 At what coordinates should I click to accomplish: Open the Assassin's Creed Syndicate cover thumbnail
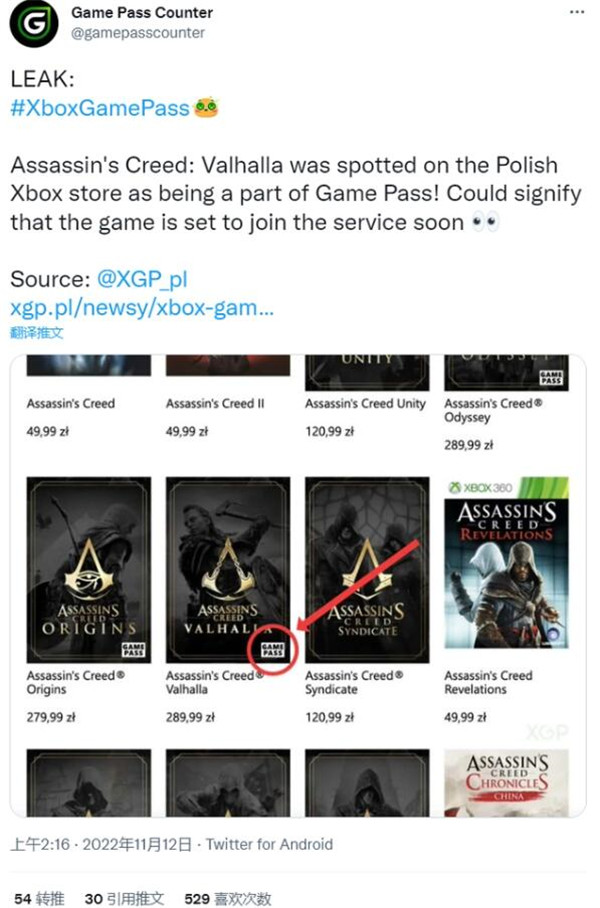point(367,570)
